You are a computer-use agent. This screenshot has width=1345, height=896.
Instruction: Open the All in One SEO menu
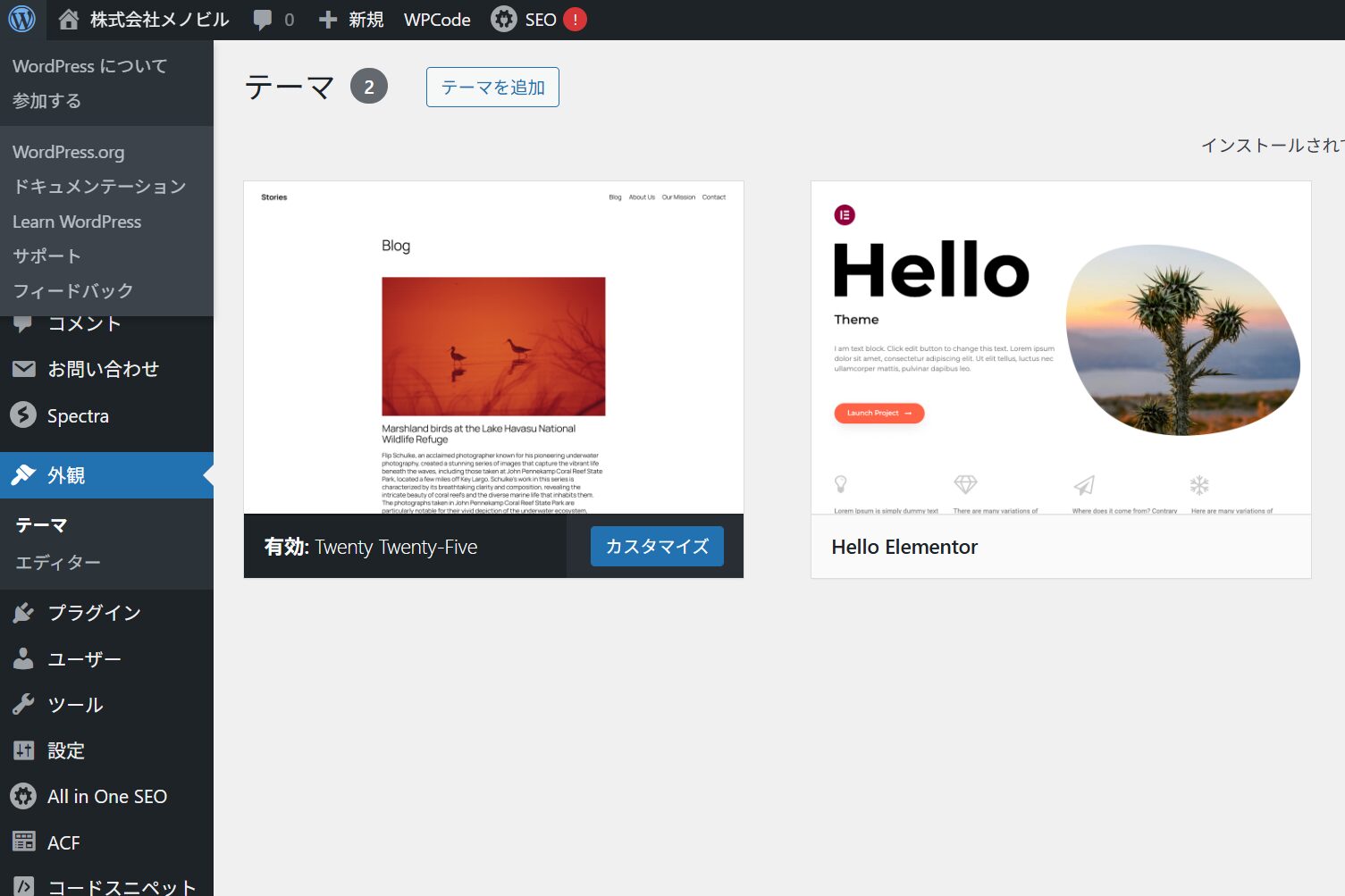coord(106,797)
